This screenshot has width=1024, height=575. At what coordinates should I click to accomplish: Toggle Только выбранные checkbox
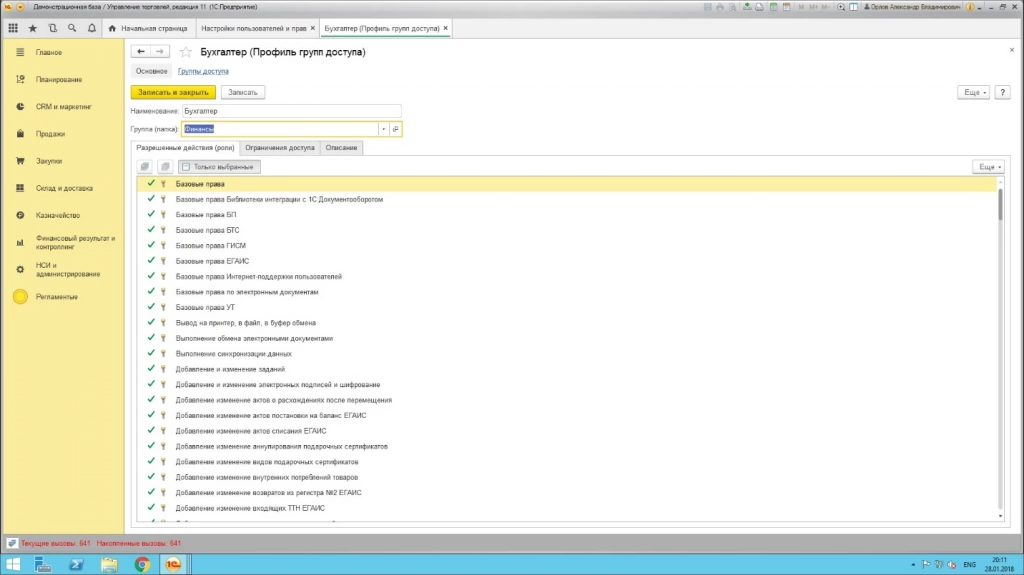pos(219,167)
